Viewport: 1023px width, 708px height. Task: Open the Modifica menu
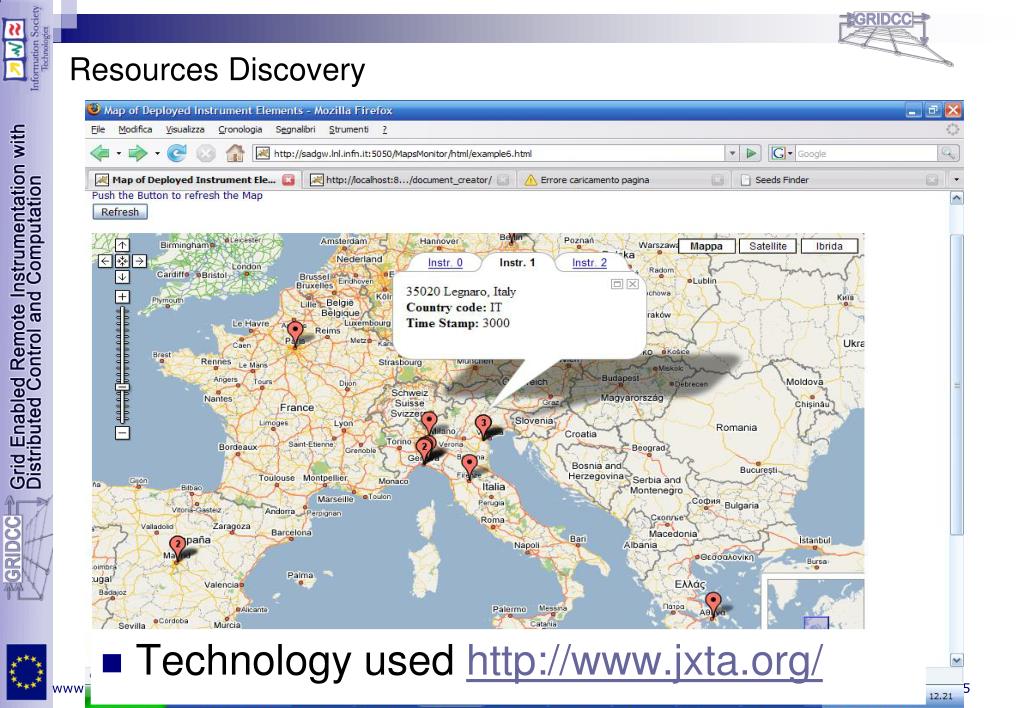pos(135,129)
